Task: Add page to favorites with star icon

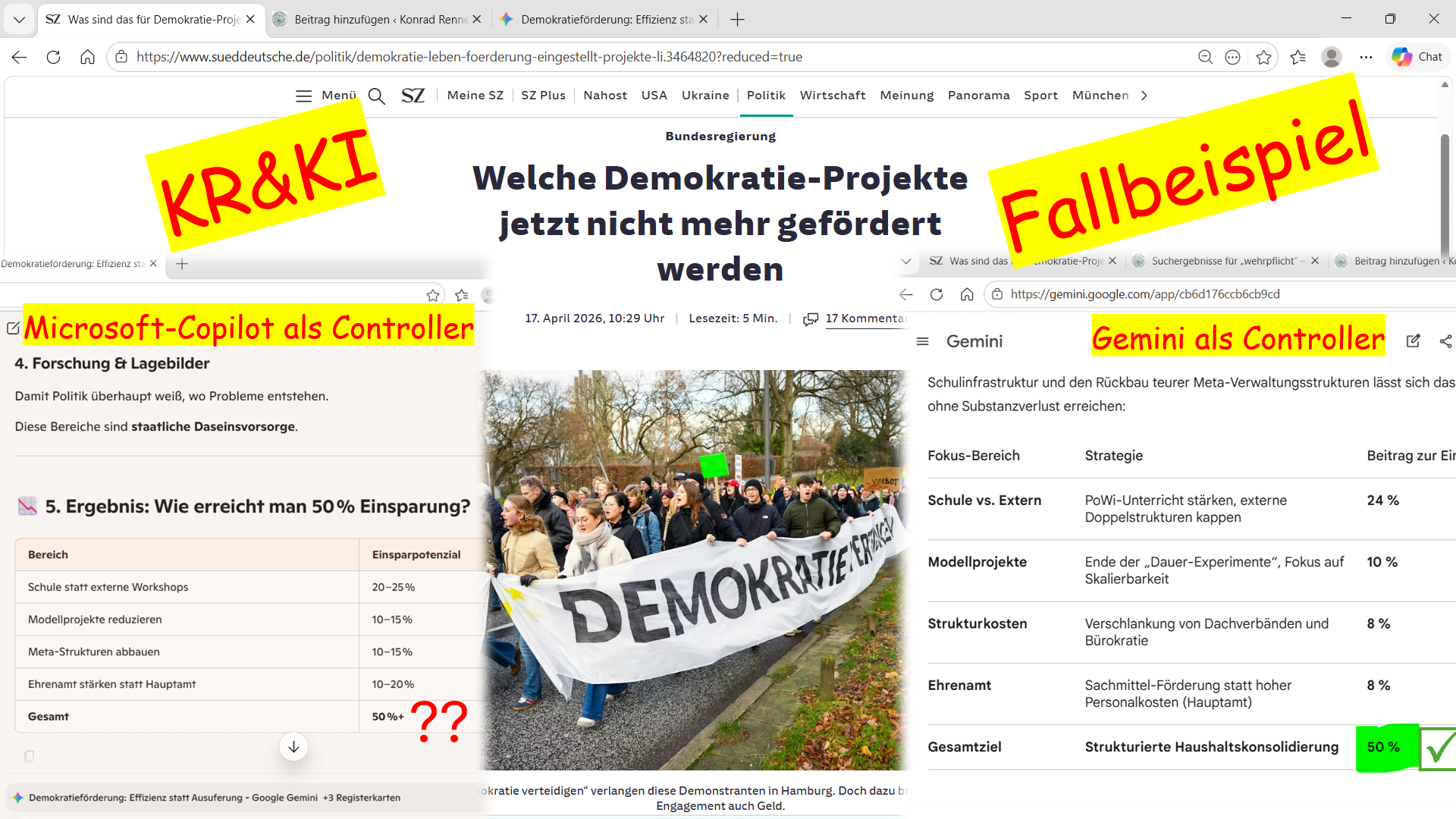Action: pyautogui.click(x=1263, y=57)
